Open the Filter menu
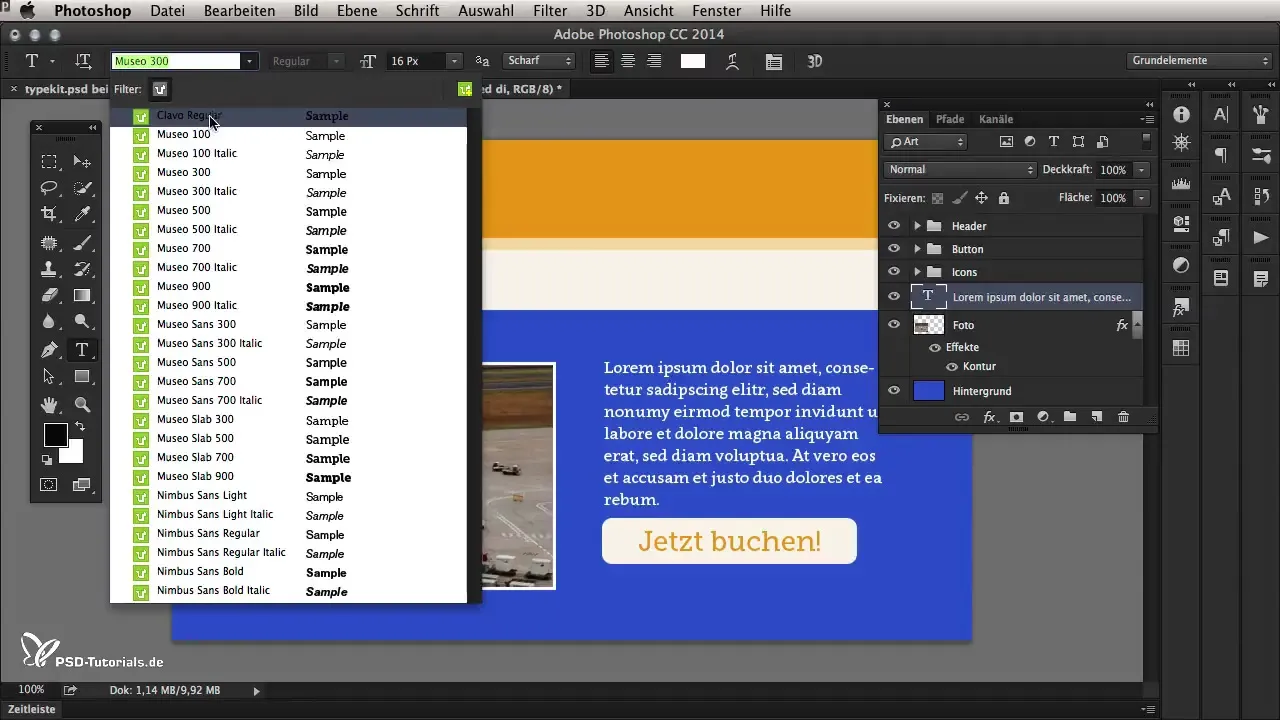1280x720 pixels. click(x=549, y=11)
